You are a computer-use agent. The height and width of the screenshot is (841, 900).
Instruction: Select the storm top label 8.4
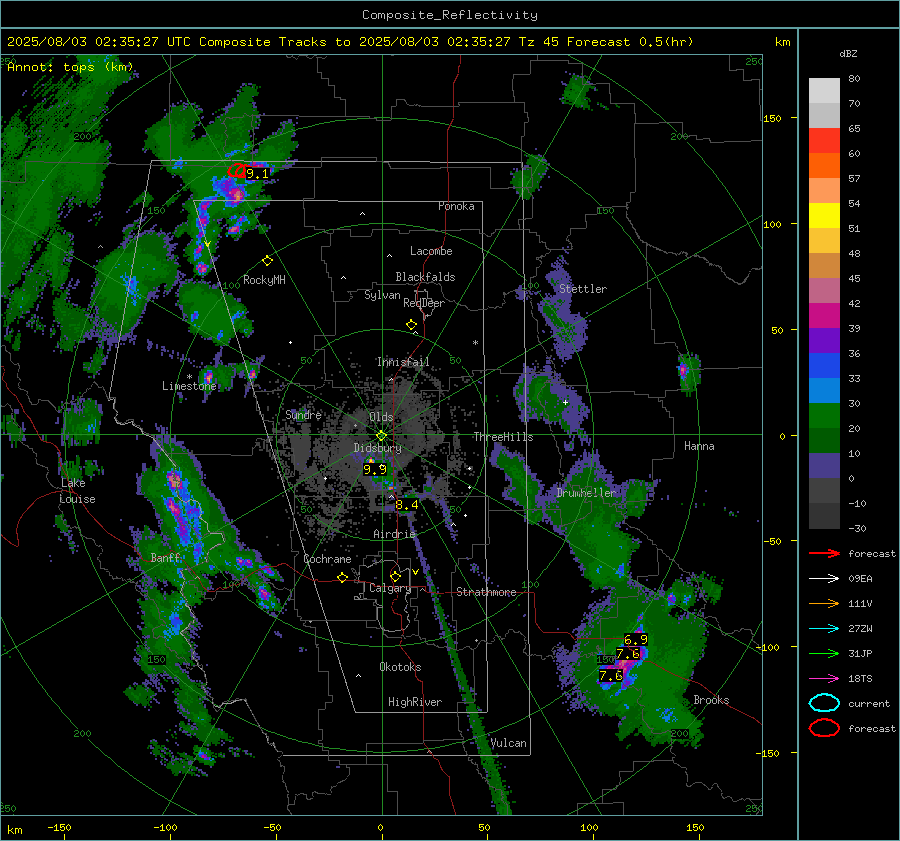point(406,505)
